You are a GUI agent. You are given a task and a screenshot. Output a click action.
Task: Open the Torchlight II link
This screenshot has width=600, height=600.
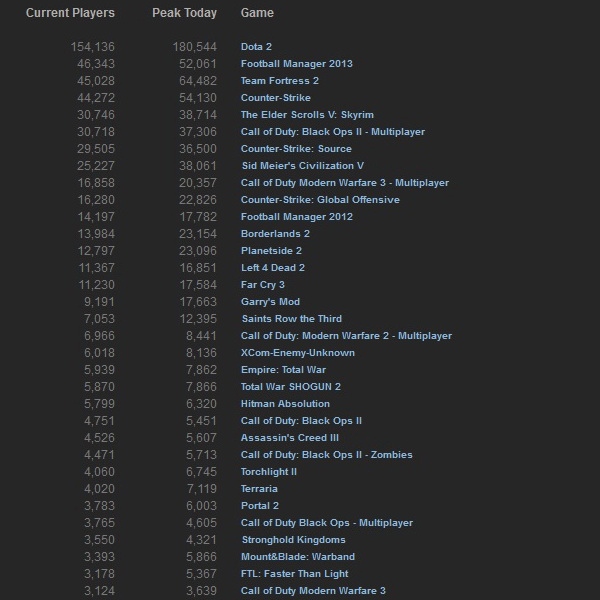pos(268,471)
